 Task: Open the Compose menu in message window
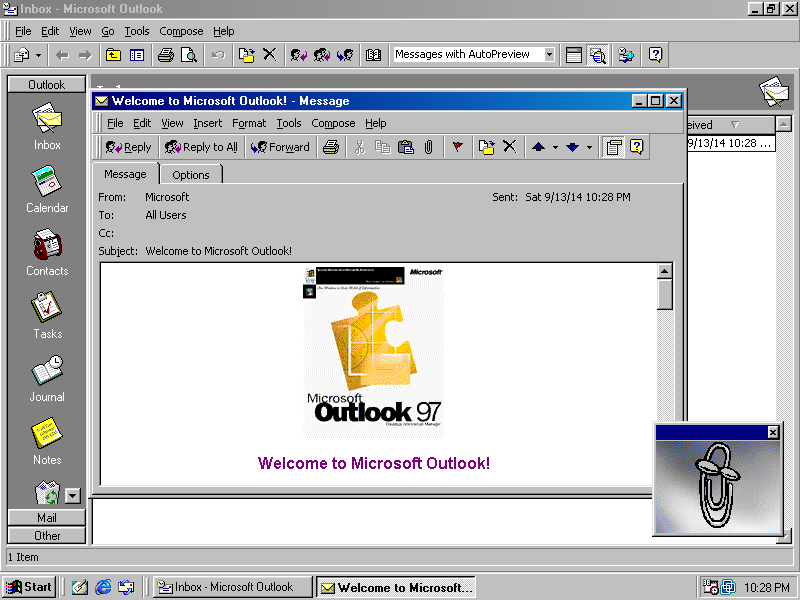pos(333,123)
